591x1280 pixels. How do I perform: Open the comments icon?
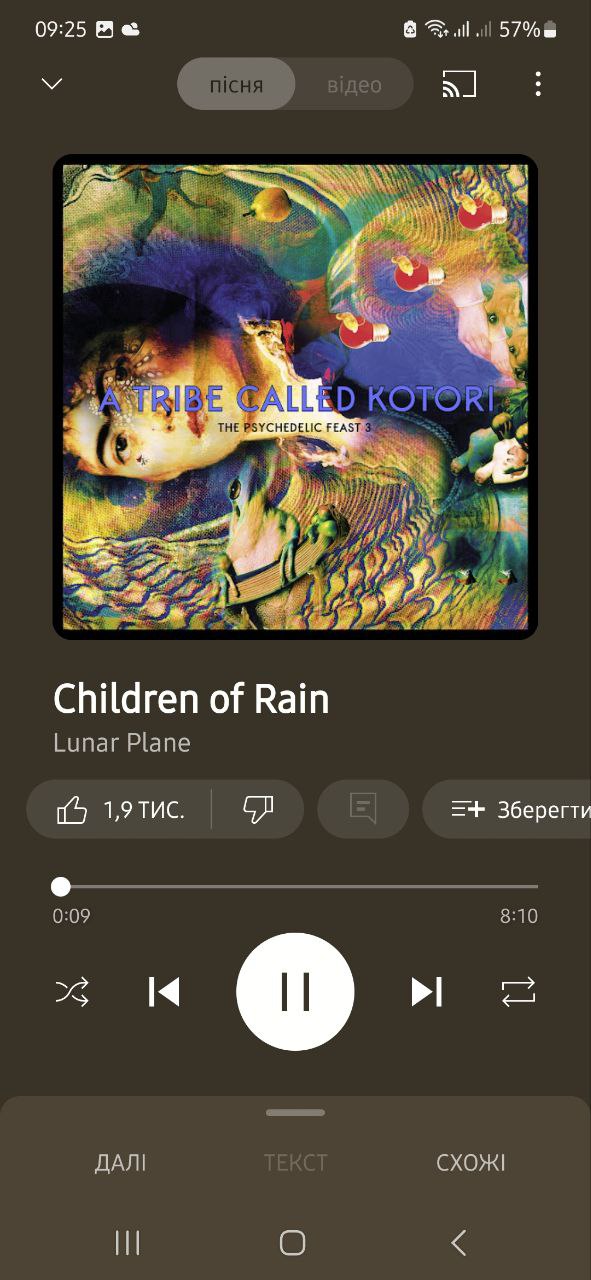[x=363, y=809]
